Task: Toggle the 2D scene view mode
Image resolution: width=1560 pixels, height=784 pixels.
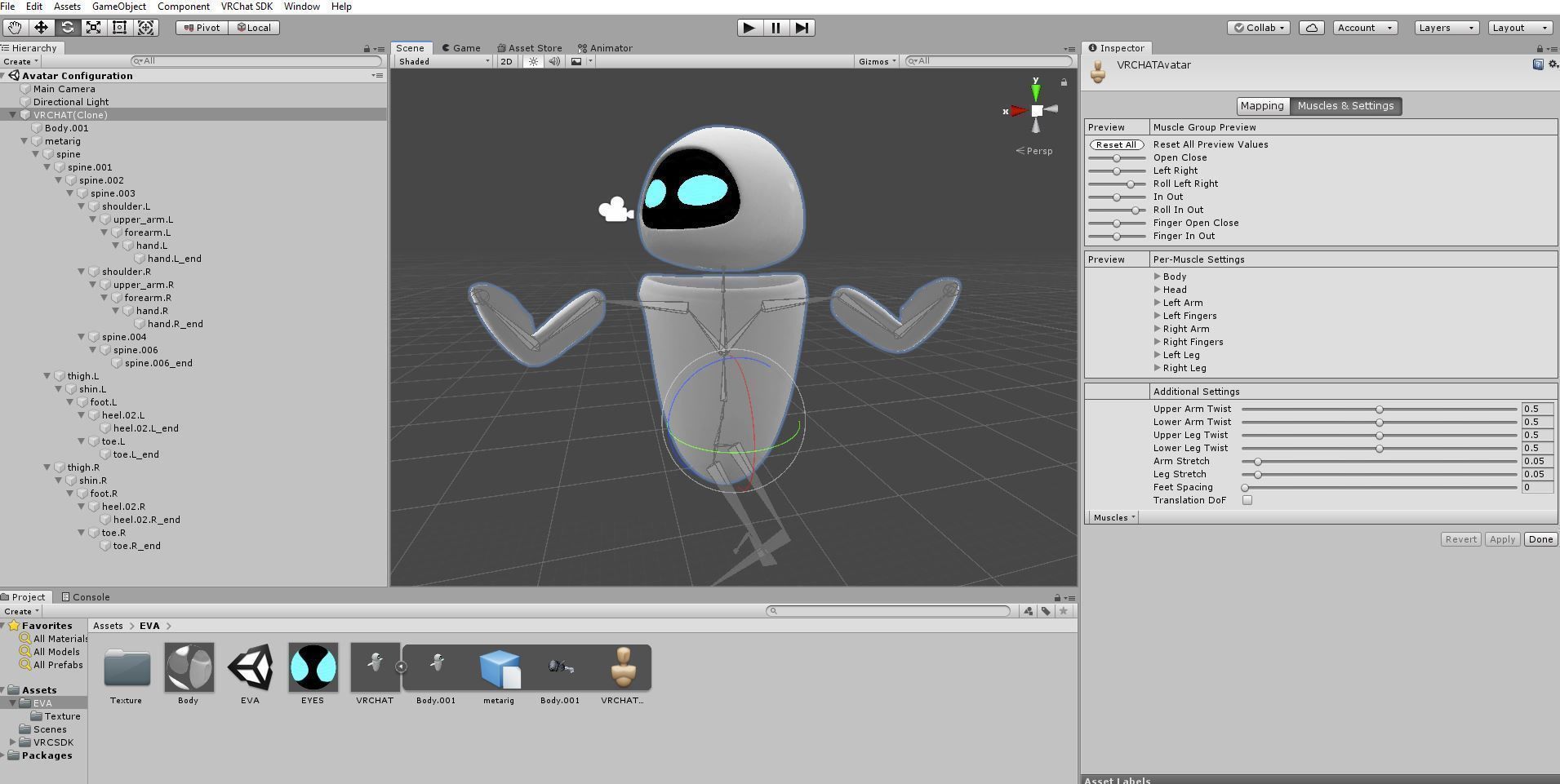Action: coord(506,61)
